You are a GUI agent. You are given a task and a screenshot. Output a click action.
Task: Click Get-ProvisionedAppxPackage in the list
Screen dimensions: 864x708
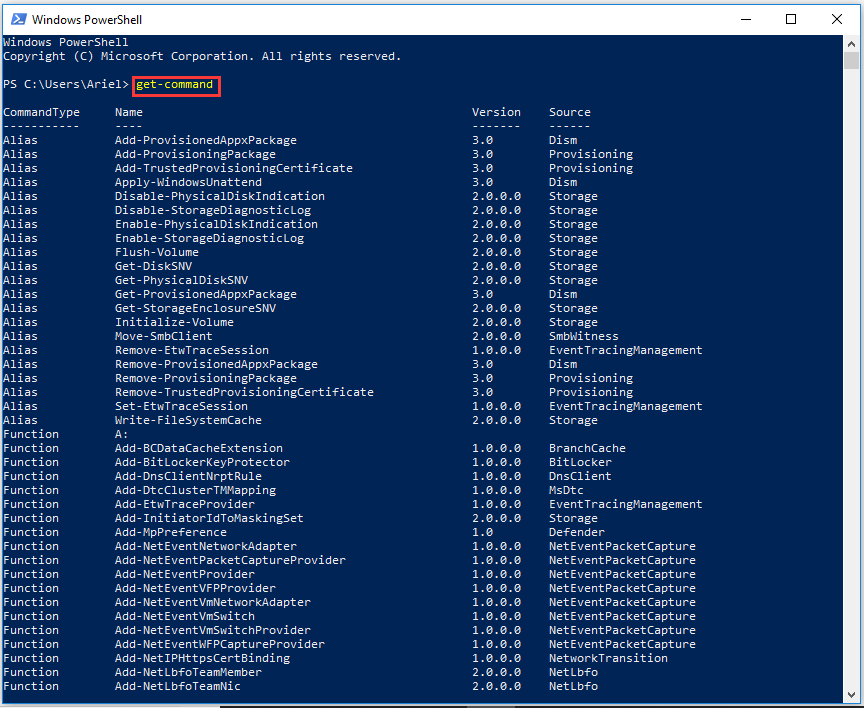tap(206, 294)
